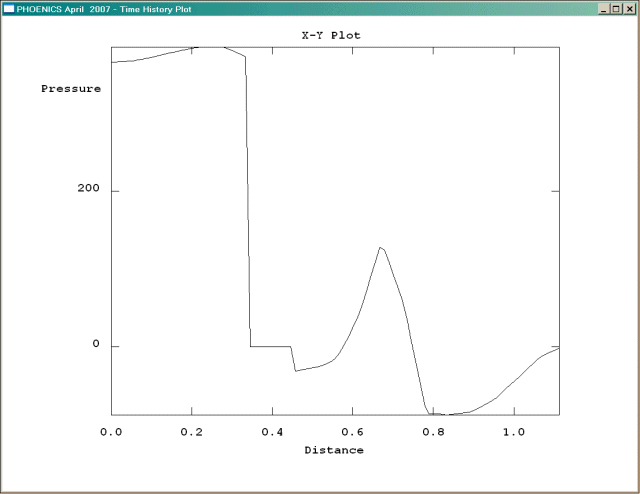This screenshot has height=494, width=640.
Task: Click the 0.4 x-axis tick label
Action: [272, 432]
